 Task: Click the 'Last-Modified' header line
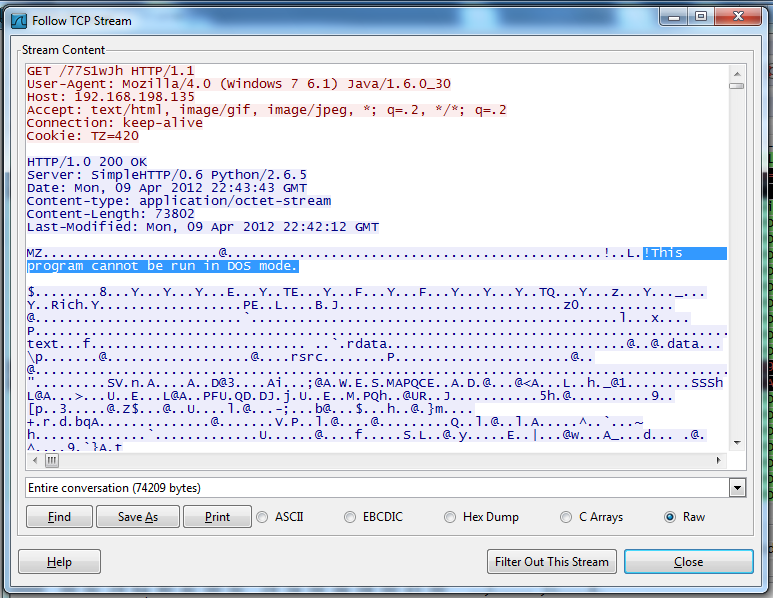click(x=203, y=227)
